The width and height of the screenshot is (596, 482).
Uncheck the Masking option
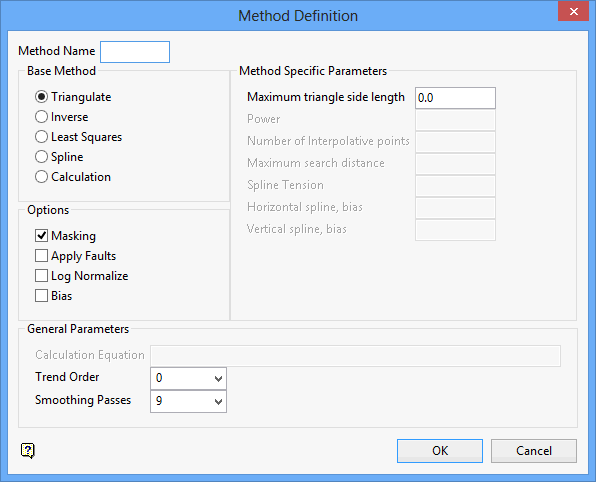pyautogui.click(x=41, y=236)
